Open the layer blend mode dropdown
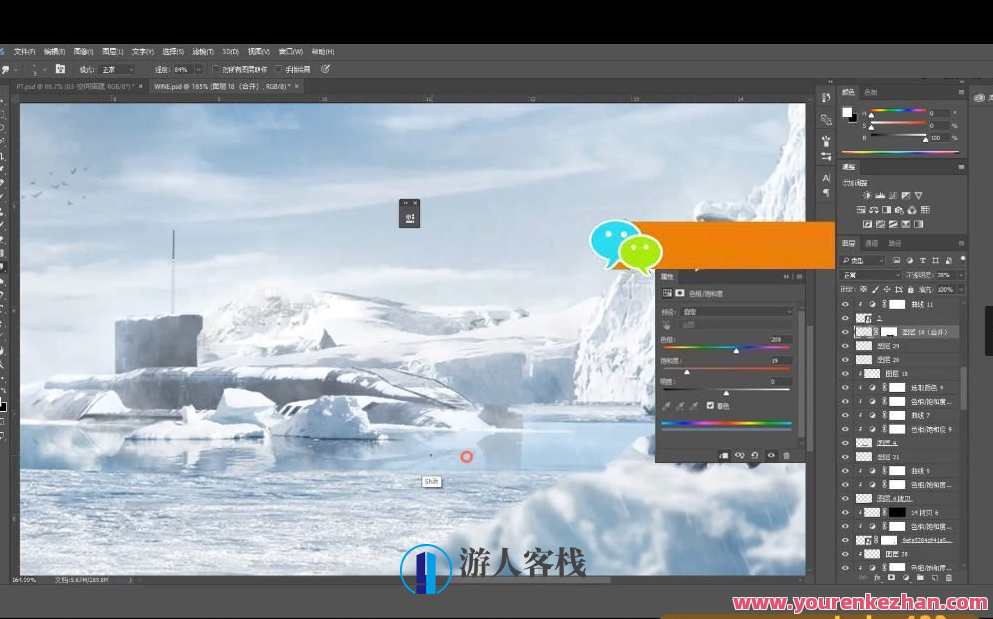The image size is (993, 619). pos(870,275)
